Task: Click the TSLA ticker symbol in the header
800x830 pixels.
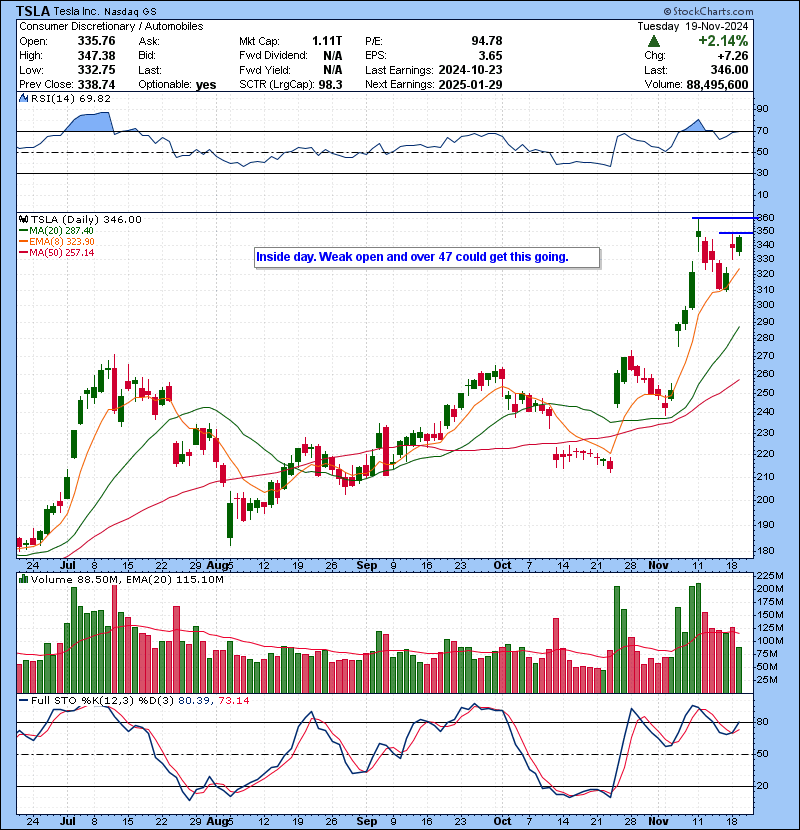Action: [33, 11]
